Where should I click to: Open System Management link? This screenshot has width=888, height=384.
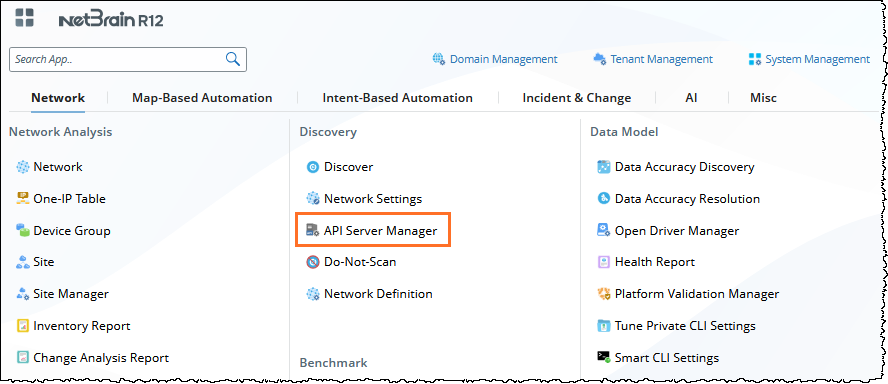tap(809, 59)
